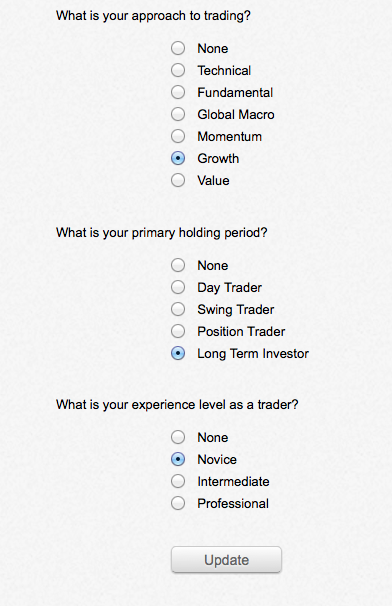Select Long Term Investor radio button
Viewport: 392px width, 606px height.
click(x=178, y=354)
